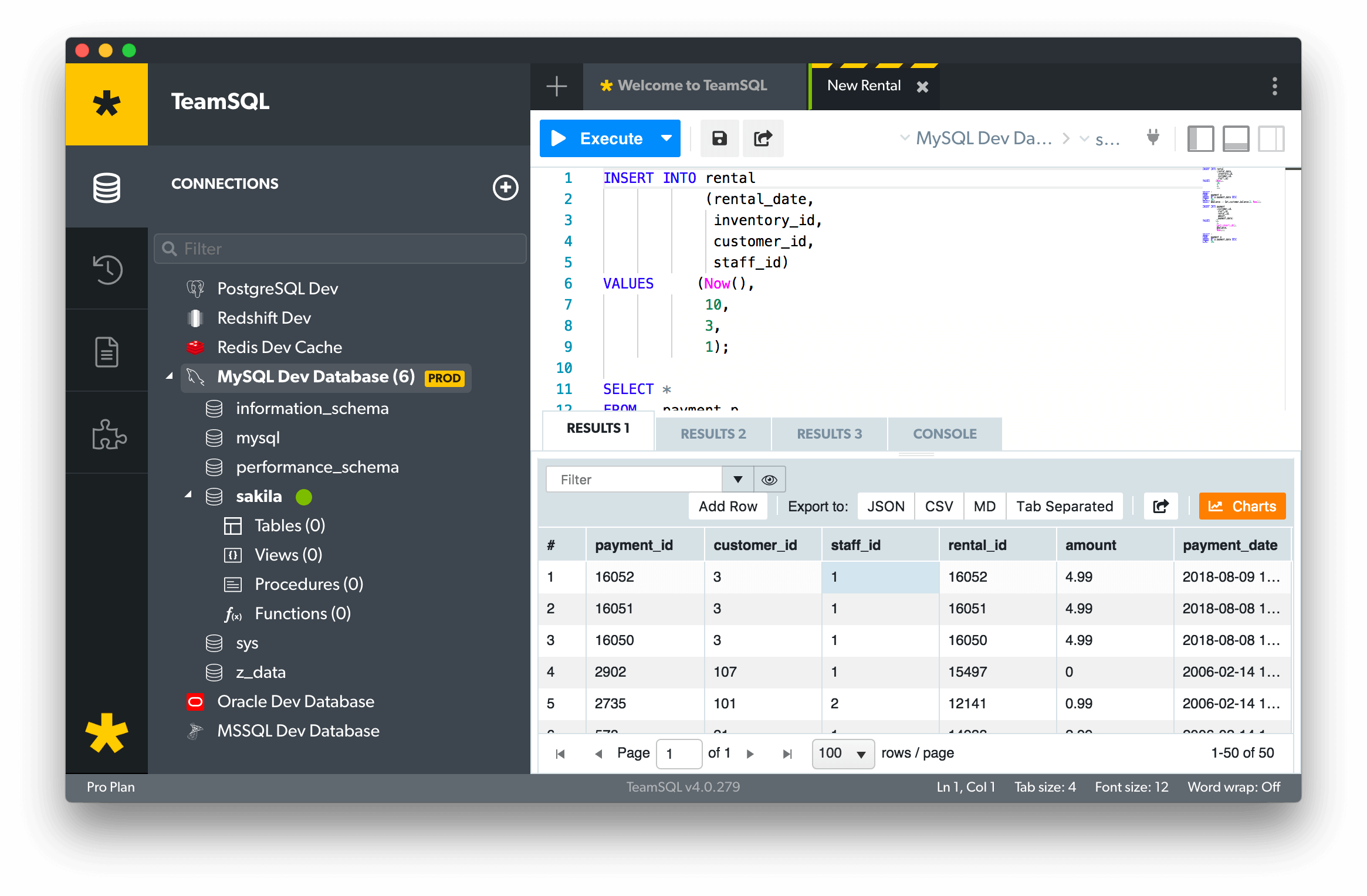This screenshot has height=896, width=1367.
Task: Add a row to the results grid
Action: click(728, 505)
